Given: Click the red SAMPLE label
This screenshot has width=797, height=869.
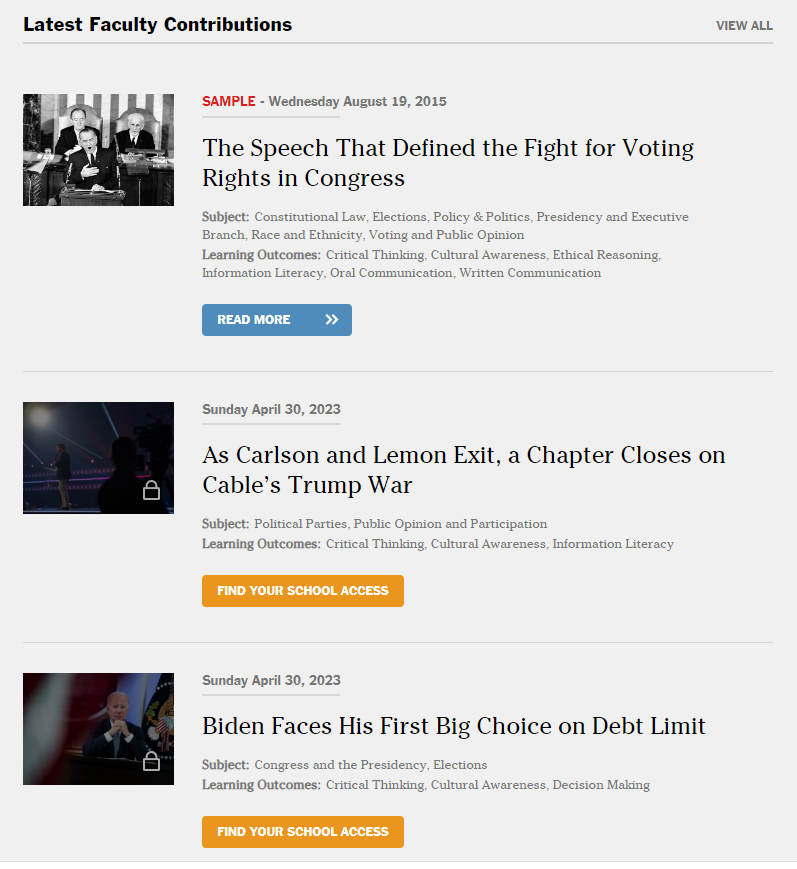Looking at the screenshot, I should point(228,101).
